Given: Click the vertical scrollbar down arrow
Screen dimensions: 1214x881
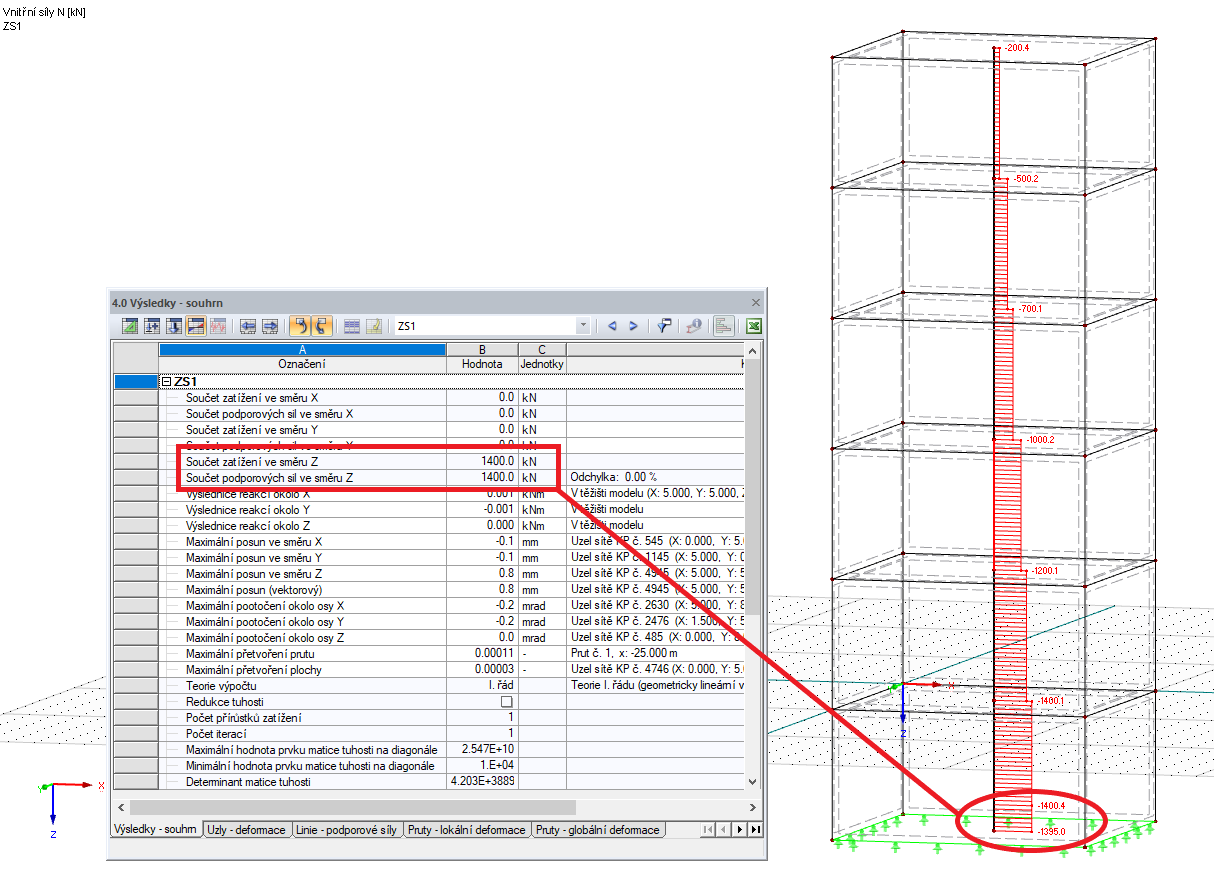Looking at the screenshot, I should pos(754,781).
